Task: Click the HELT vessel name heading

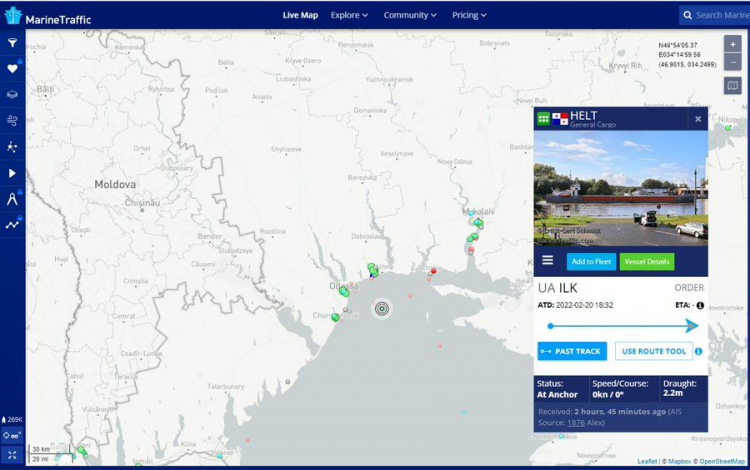Action: tap(583, 115)
